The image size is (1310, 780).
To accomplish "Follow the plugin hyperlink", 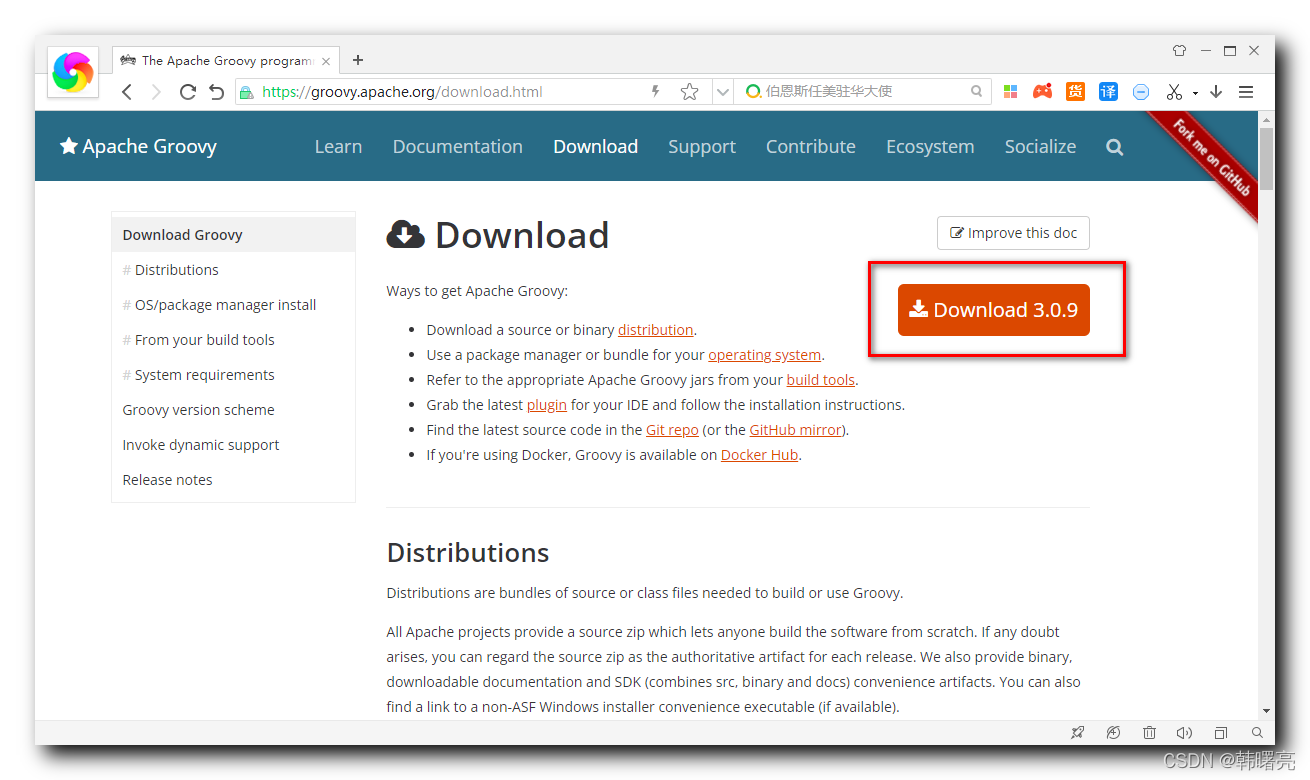I will pos(546,405).
